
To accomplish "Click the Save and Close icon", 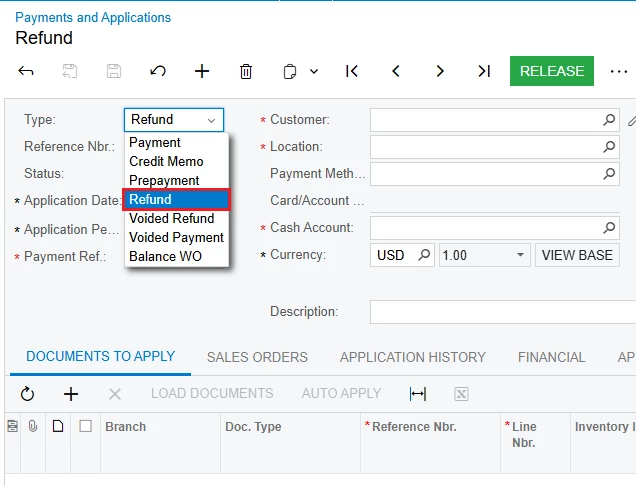I will coord(70,71).
